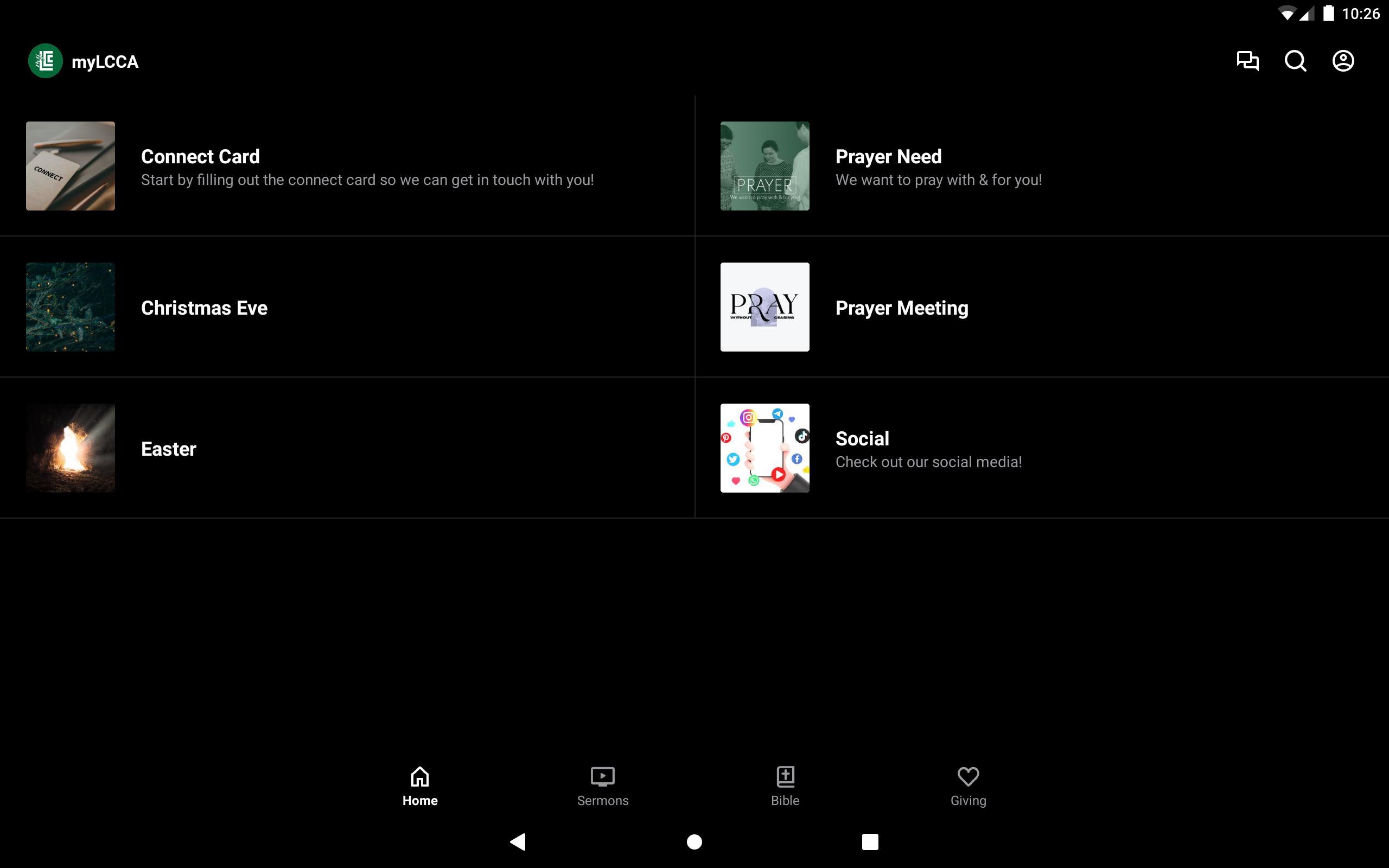Switch to the Sermons tab

(x=602, y=787)
